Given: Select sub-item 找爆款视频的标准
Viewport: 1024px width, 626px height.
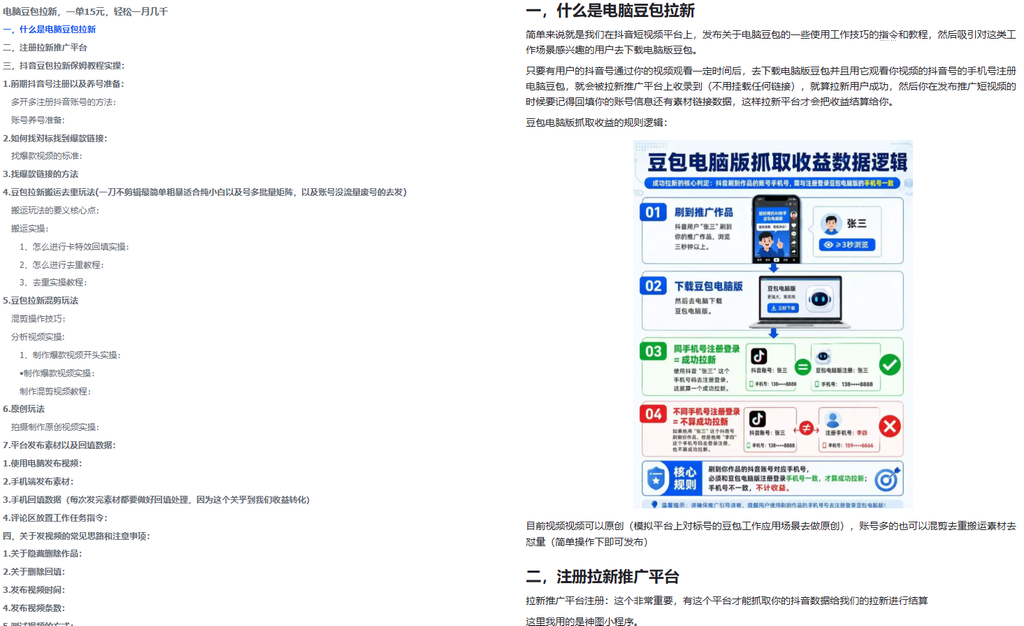Looking at the screenshot, I should tap(46, 156).
